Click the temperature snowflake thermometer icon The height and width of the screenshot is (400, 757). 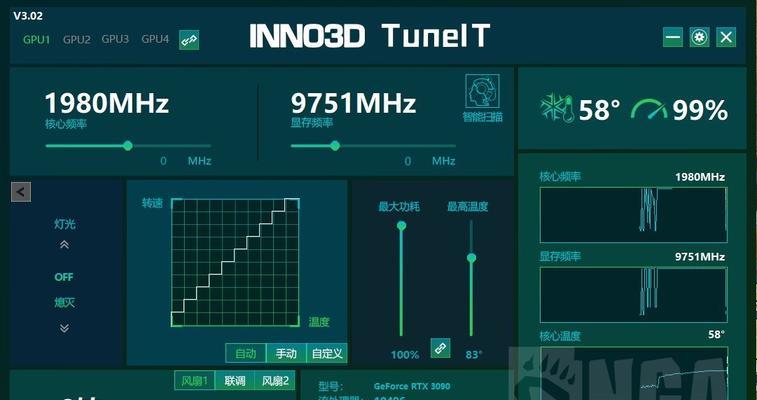[x=557, y=108]
